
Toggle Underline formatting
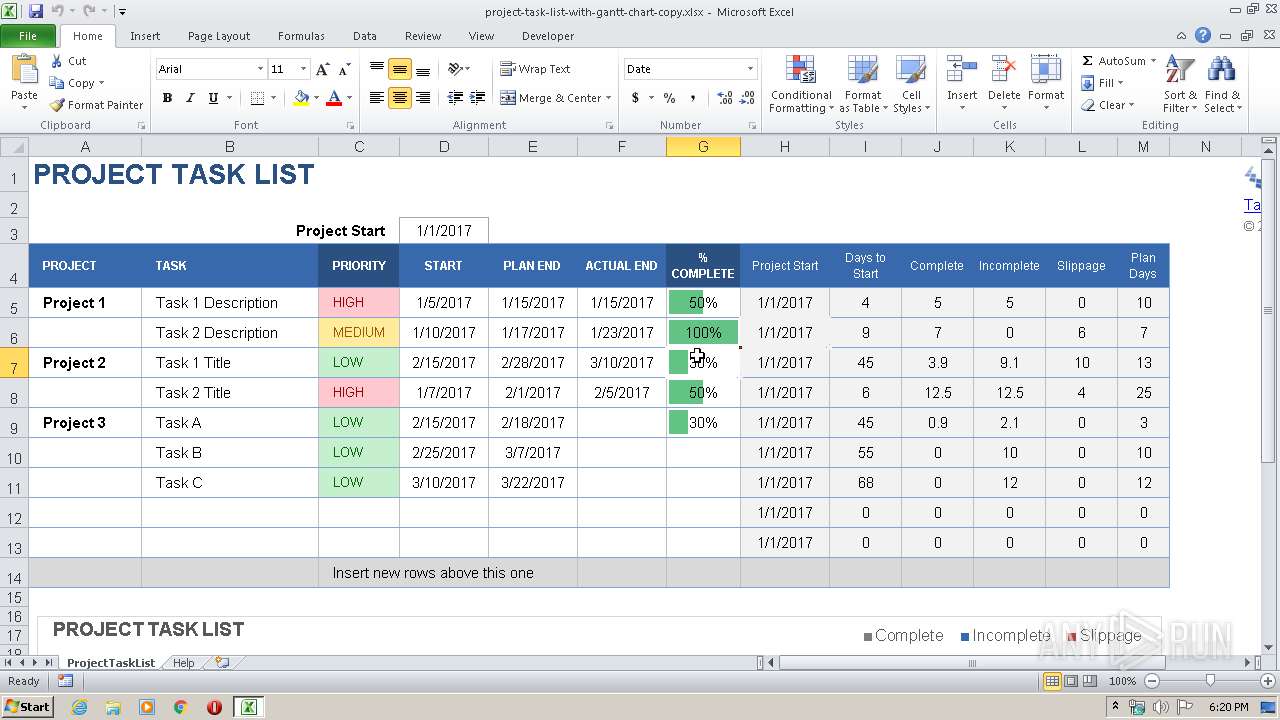213,98
